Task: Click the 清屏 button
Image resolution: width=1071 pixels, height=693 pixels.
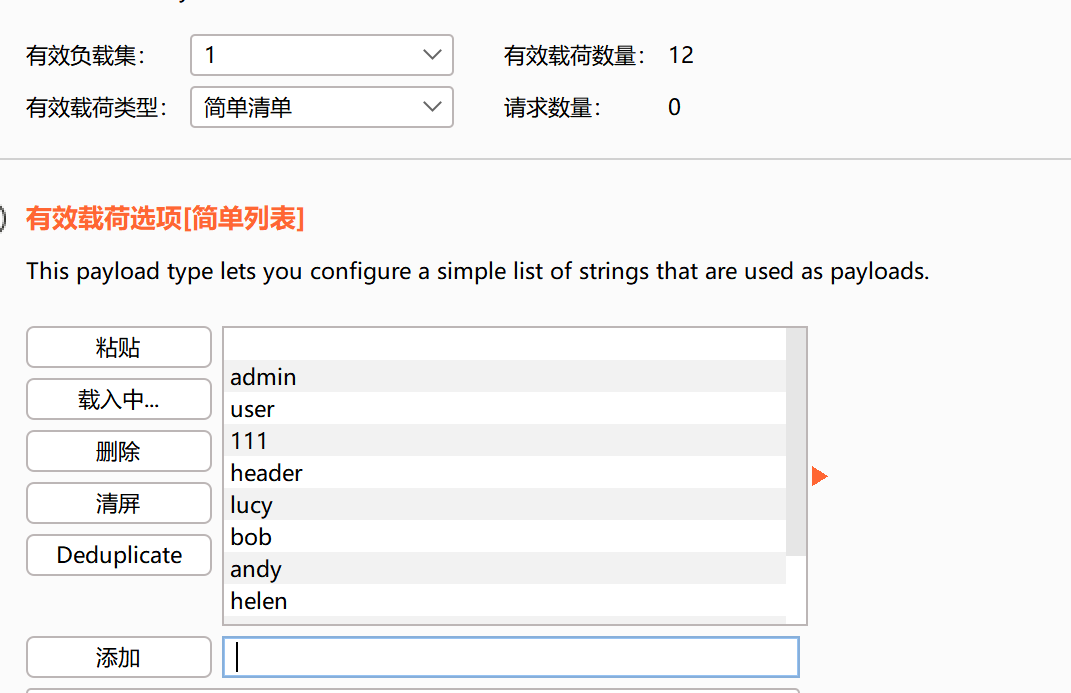Action: coord(118,503)
